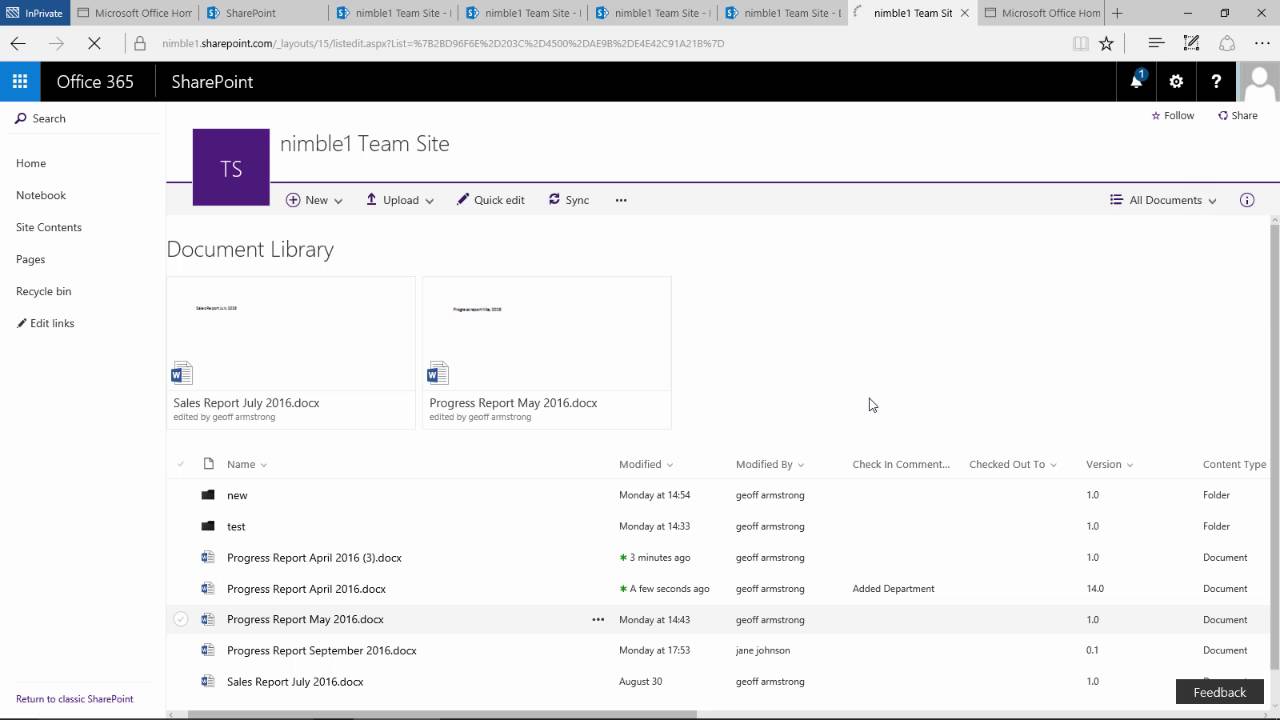This screenshot has height=720, width=1280.
Task: Click Return to classic SharePoint link
Action: [x=74, y=699]
